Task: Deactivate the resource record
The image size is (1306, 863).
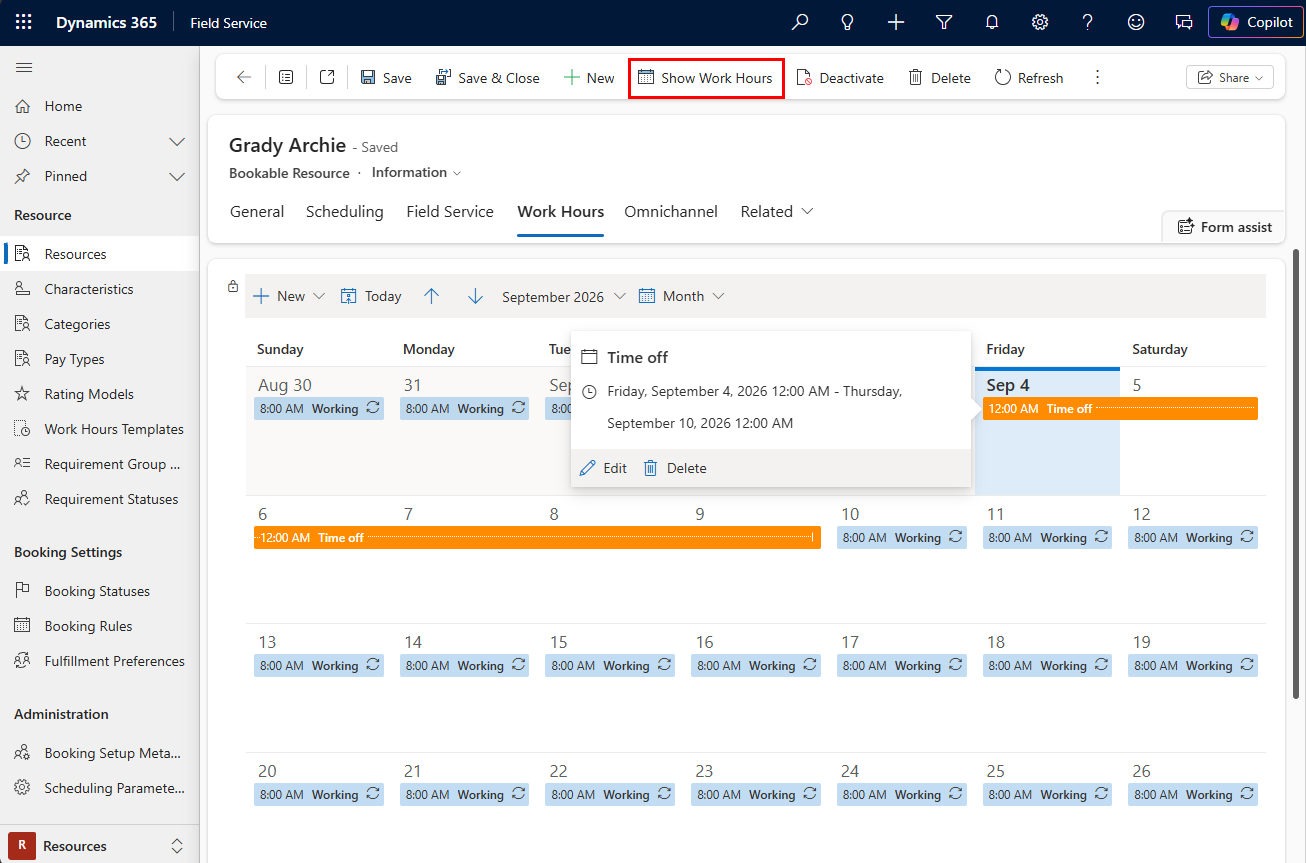Action: tap(840, 77)
